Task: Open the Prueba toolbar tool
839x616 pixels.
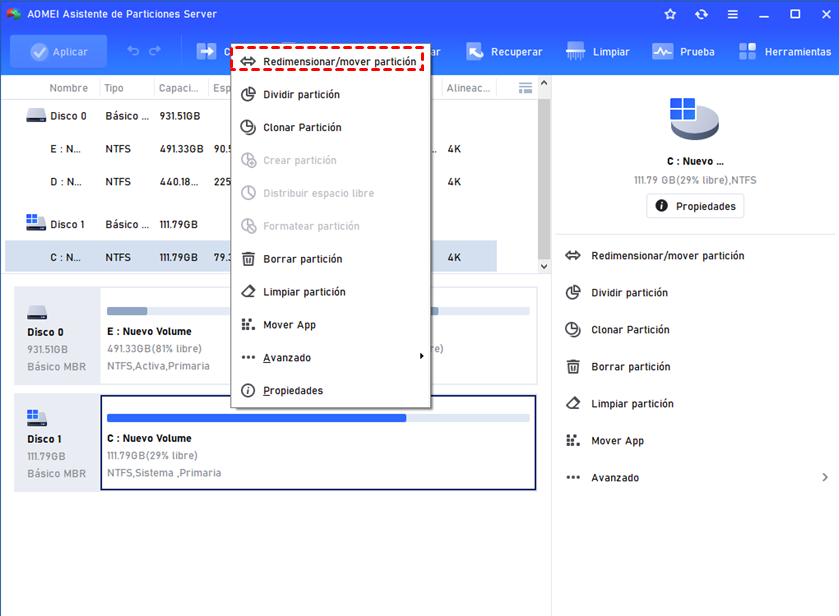Action: [x=683, y=52]
